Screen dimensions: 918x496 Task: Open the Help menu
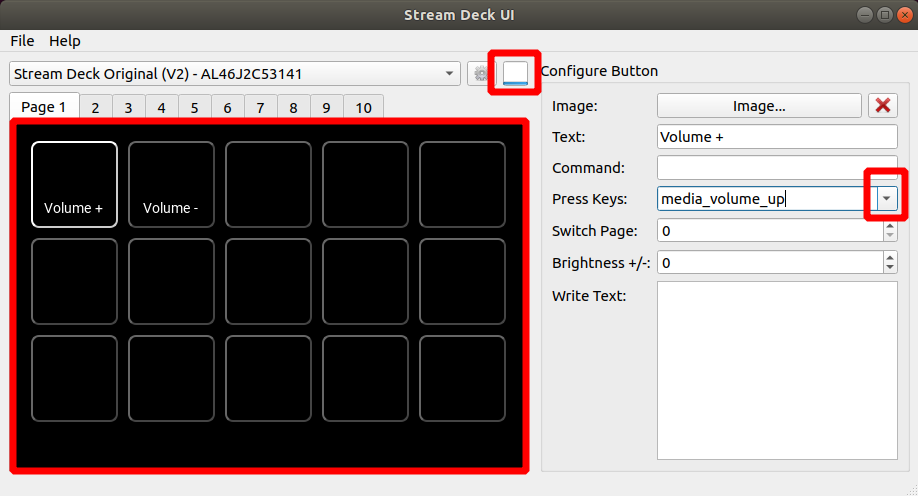[65, 41]
